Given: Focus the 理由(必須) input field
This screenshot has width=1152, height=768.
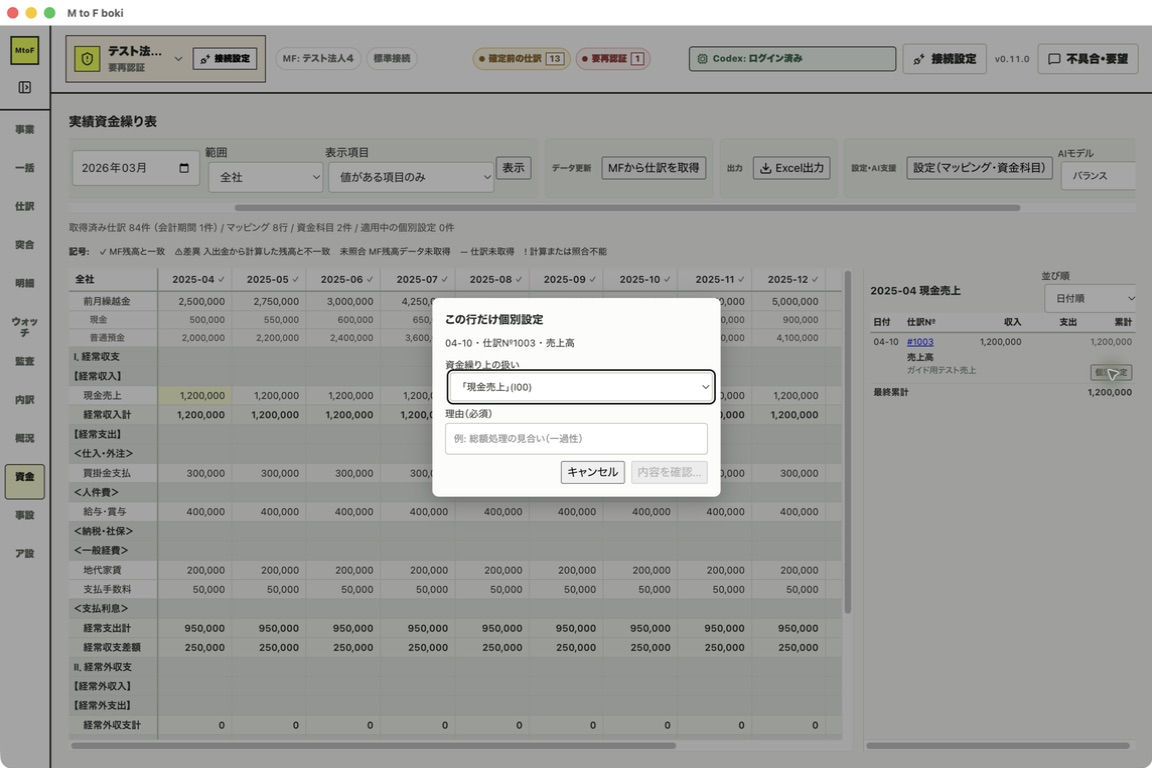Looking at the screenshot, I should point(576,438).
